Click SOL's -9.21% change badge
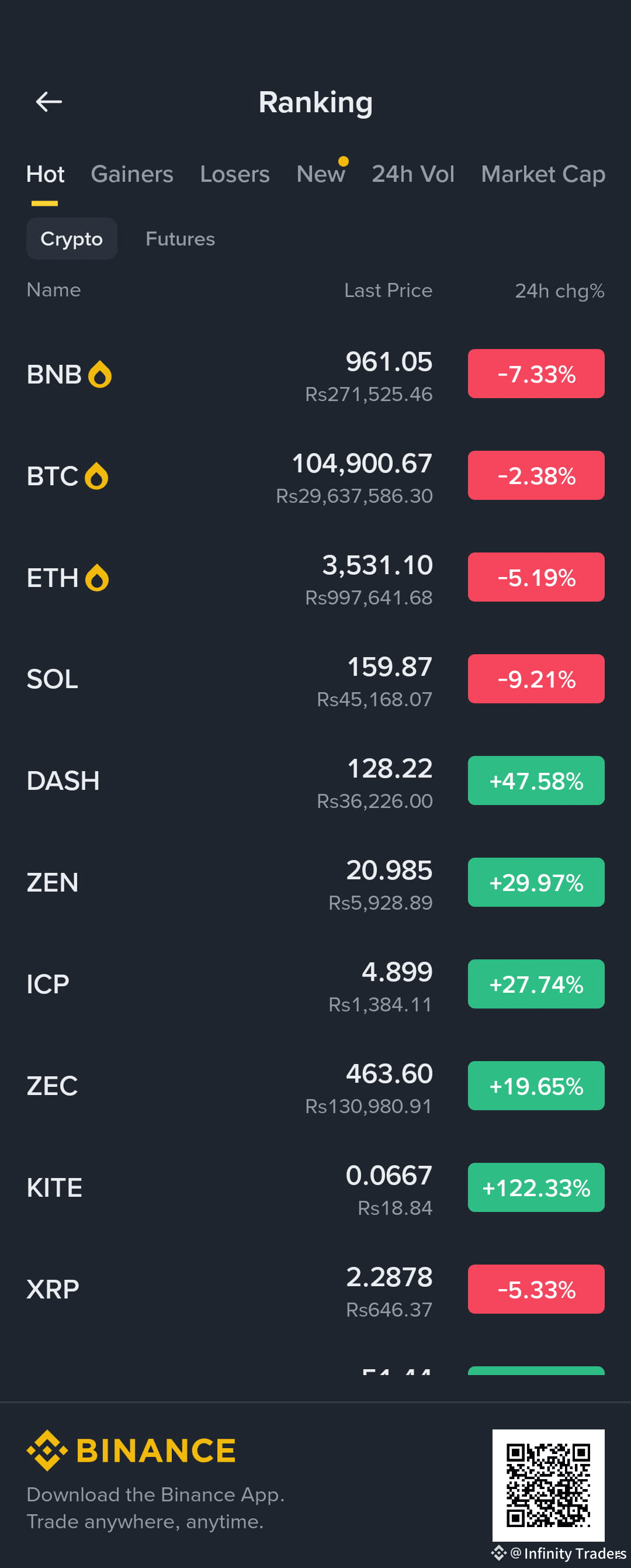 [x=536, y=679]
